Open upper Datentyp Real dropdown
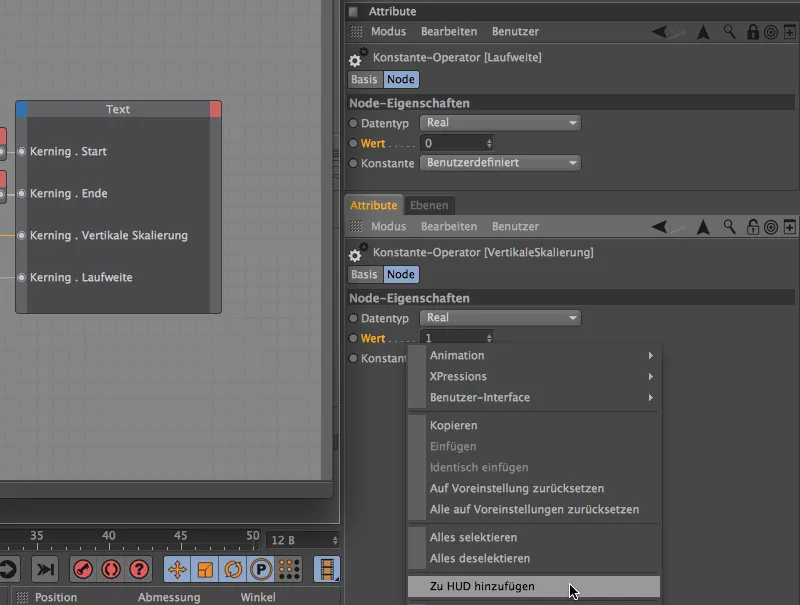 500,122
